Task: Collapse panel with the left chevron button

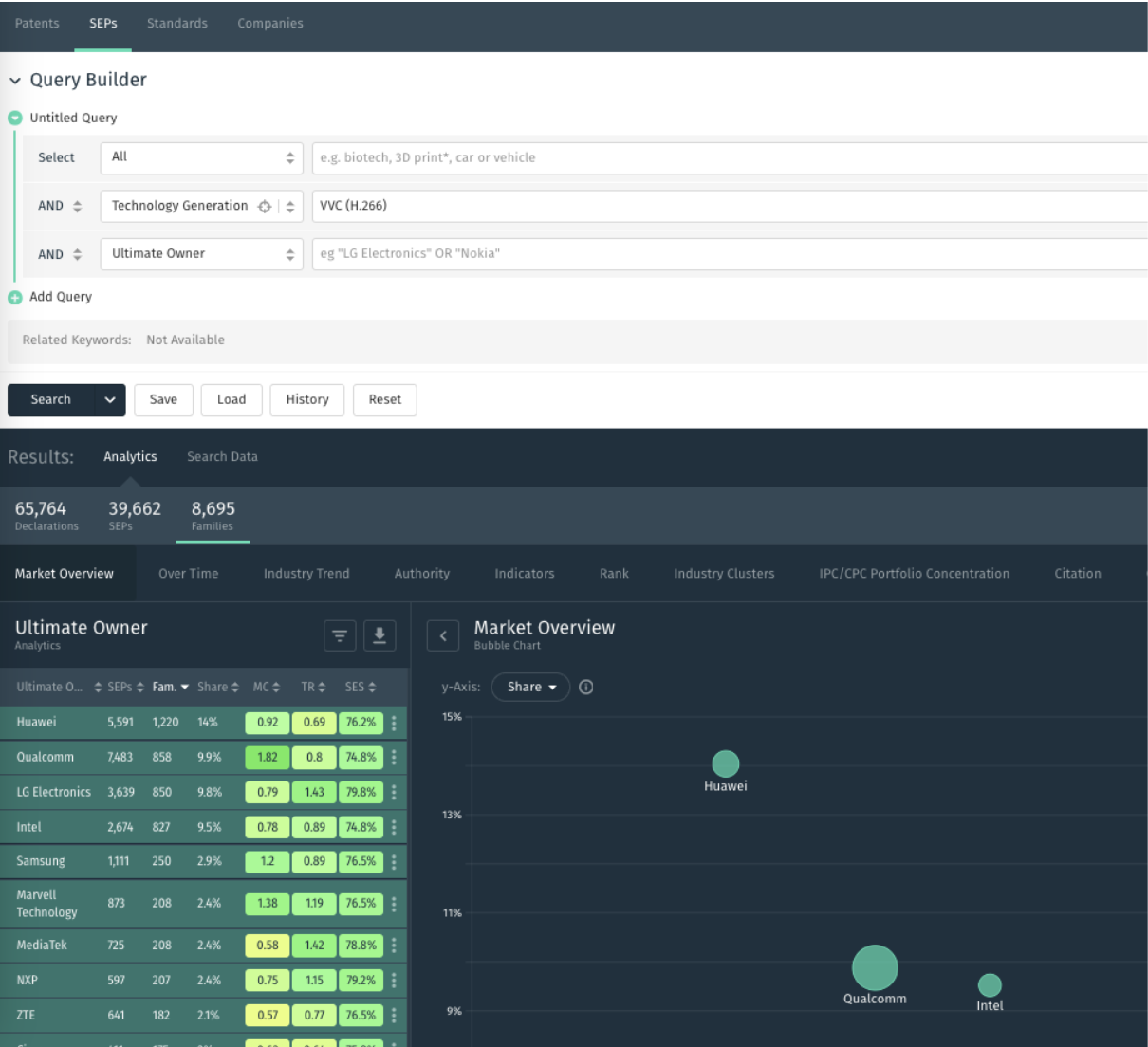Action: (443, 636)
